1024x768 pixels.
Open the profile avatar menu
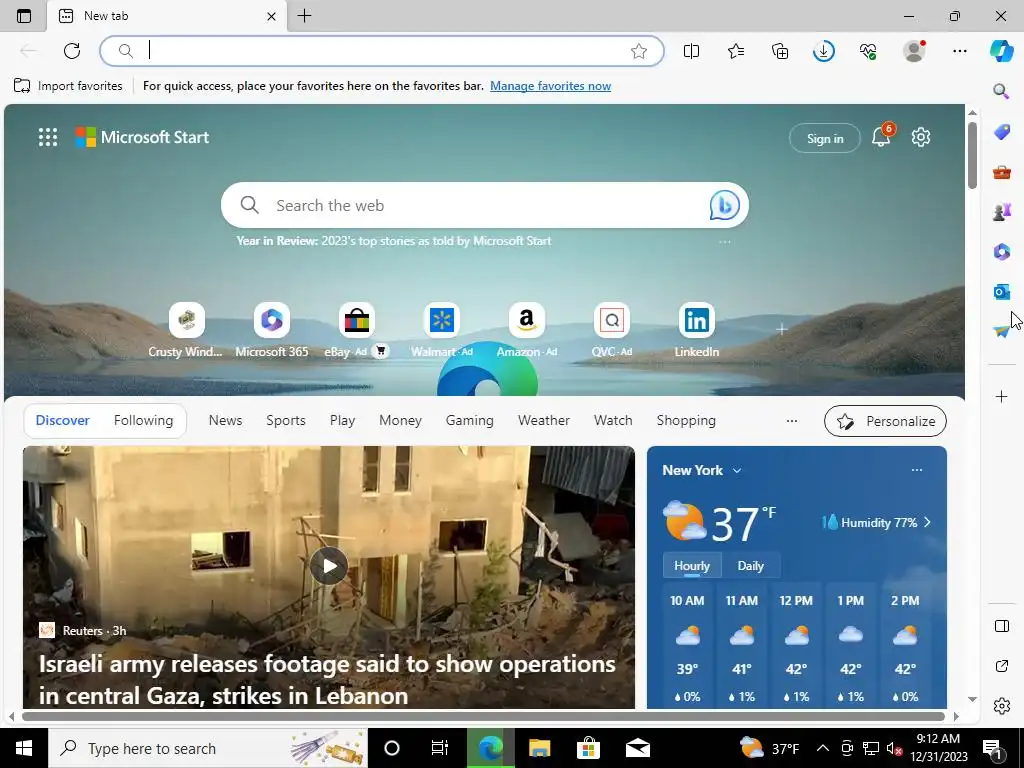point(914,51)
